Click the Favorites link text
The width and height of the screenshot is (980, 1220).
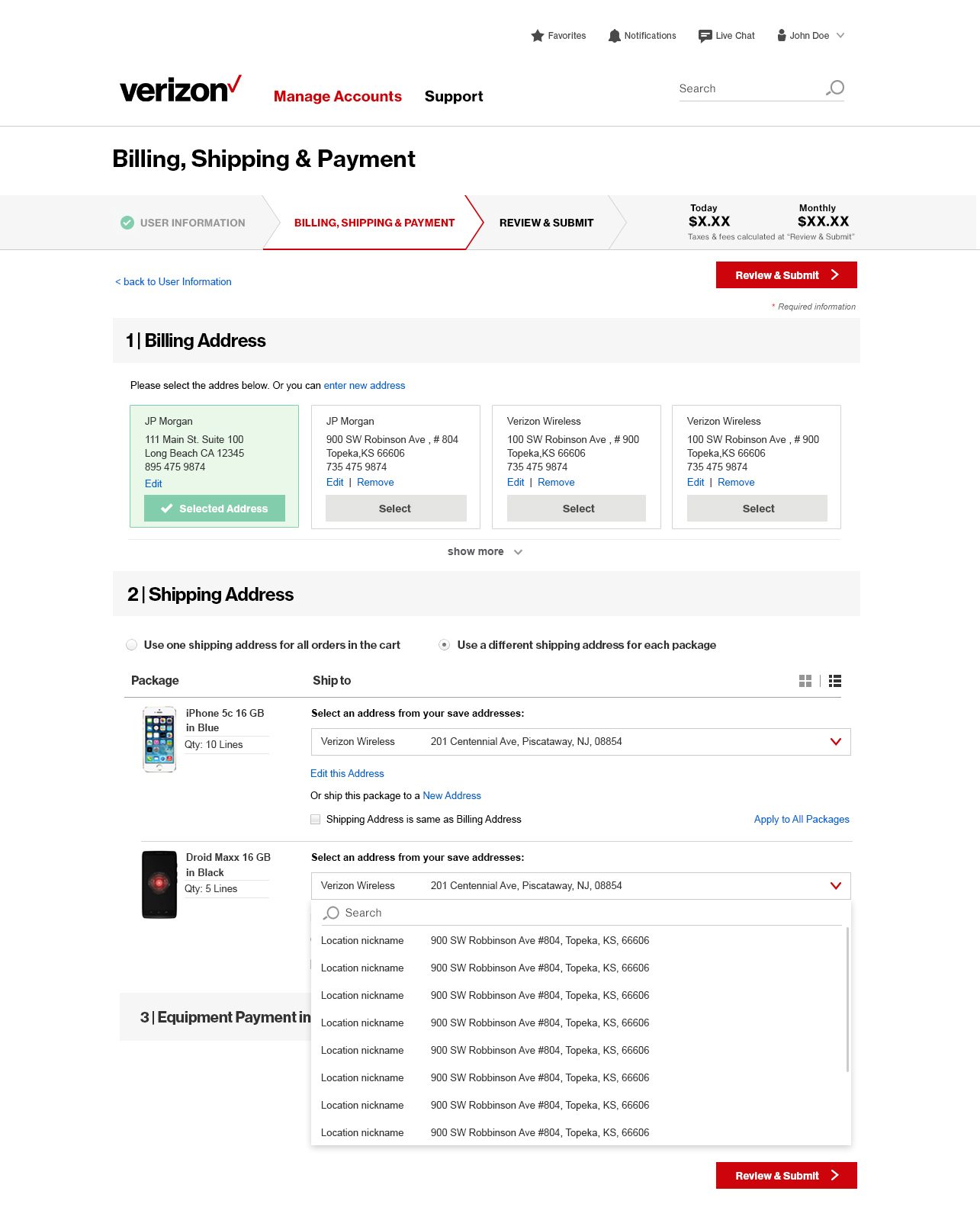[567, 36]
